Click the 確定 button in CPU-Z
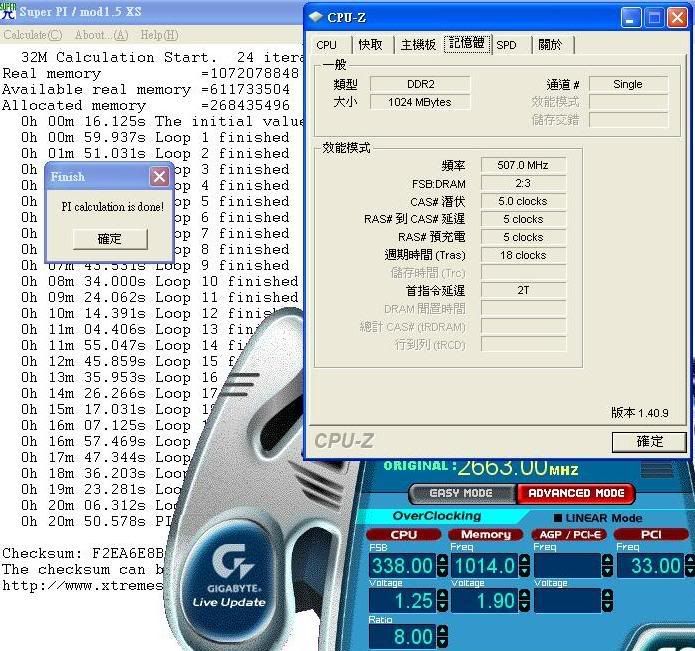This screenshot has height=651, width=695. click(x=649, y=441)
